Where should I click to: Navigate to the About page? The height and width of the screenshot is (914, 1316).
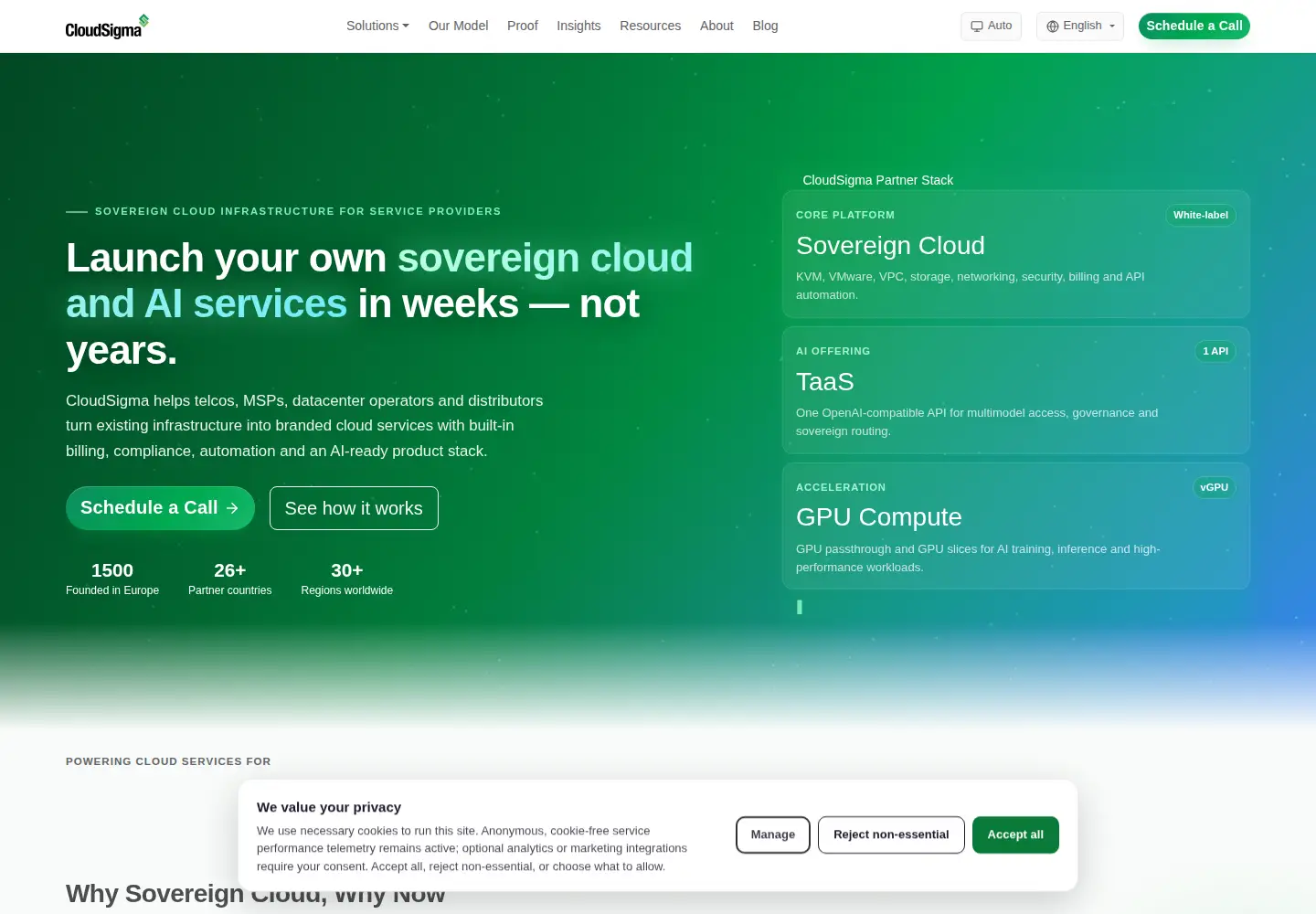coord(716,26)
